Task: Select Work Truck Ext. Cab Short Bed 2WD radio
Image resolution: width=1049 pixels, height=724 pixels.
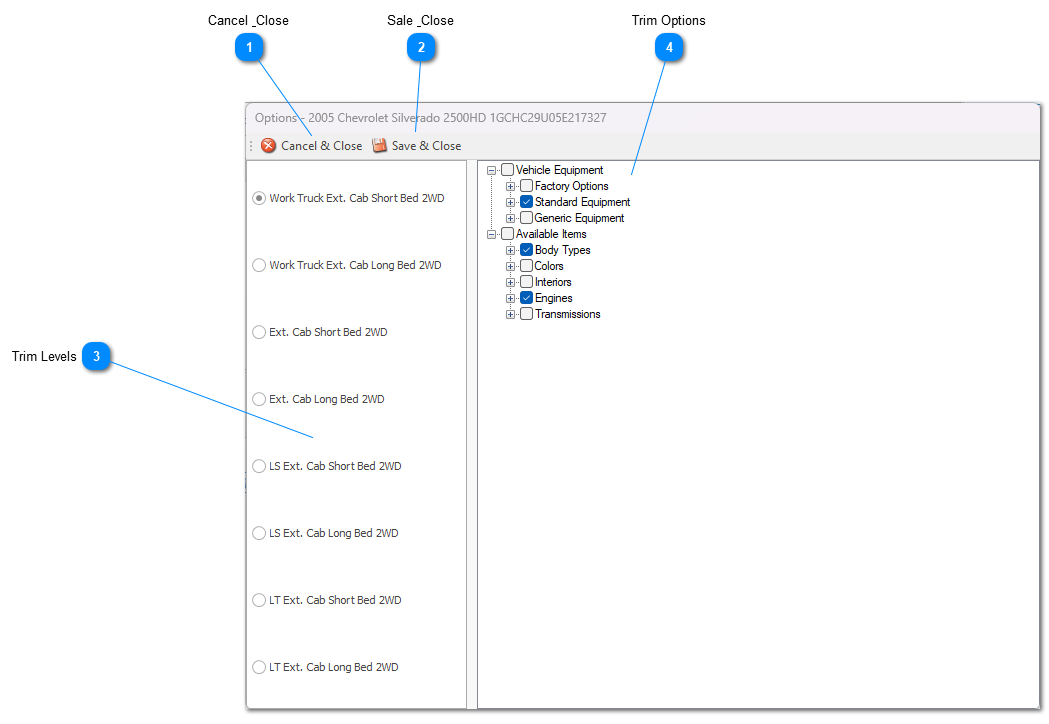Action: pos(259,198)
